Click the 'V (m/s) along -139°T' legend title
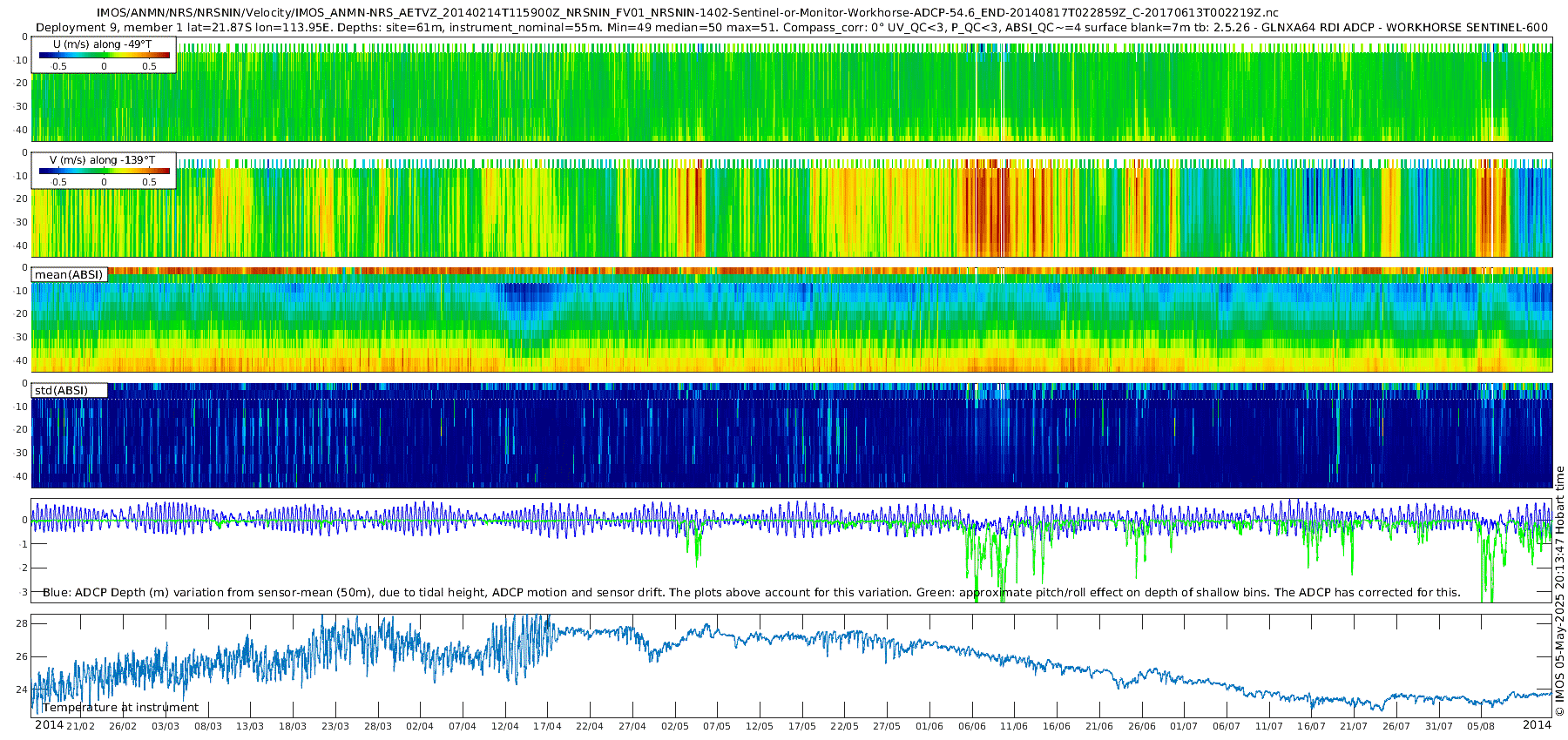 tap(102, 160)
